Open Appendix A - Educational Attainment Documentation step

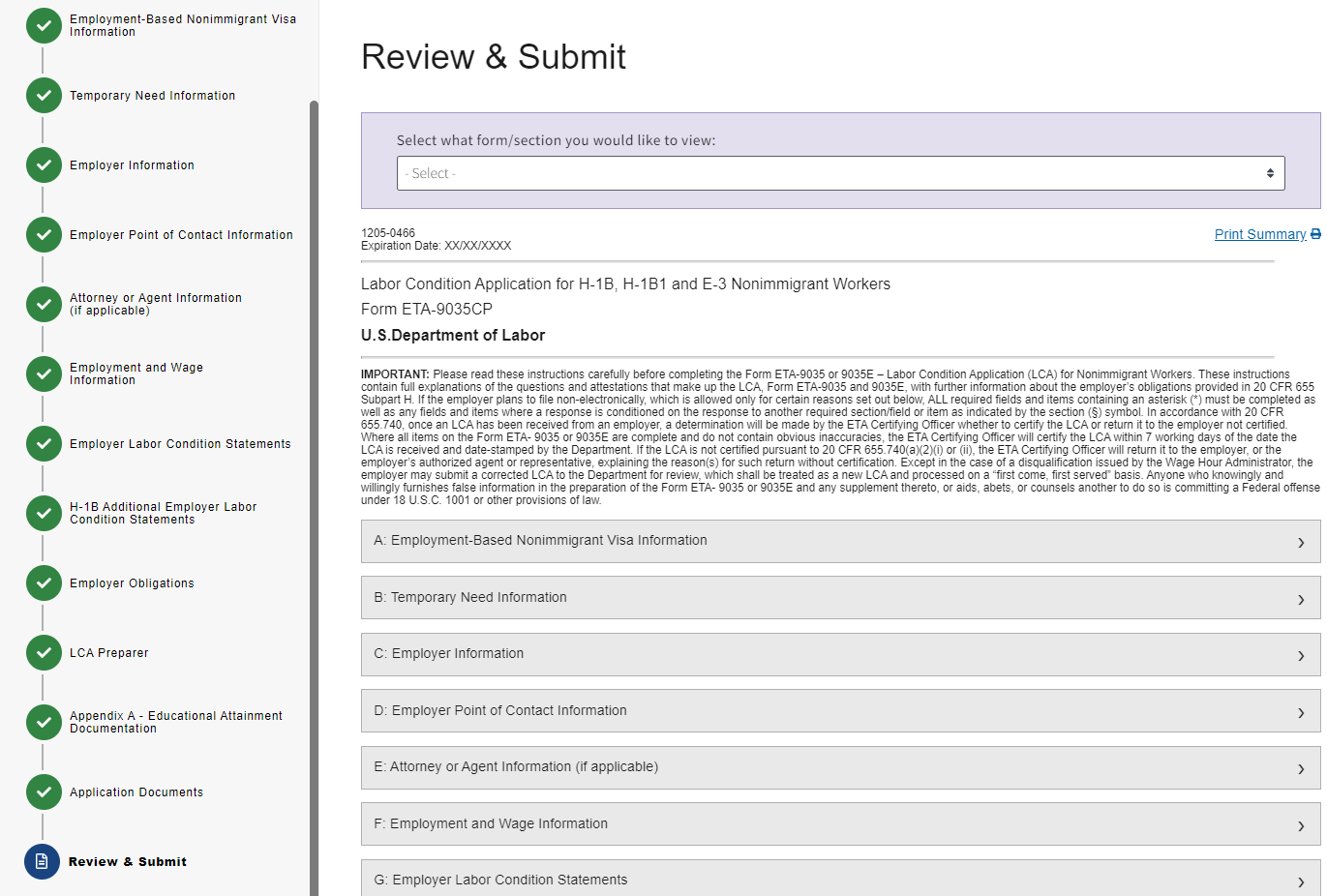(176, 722)
